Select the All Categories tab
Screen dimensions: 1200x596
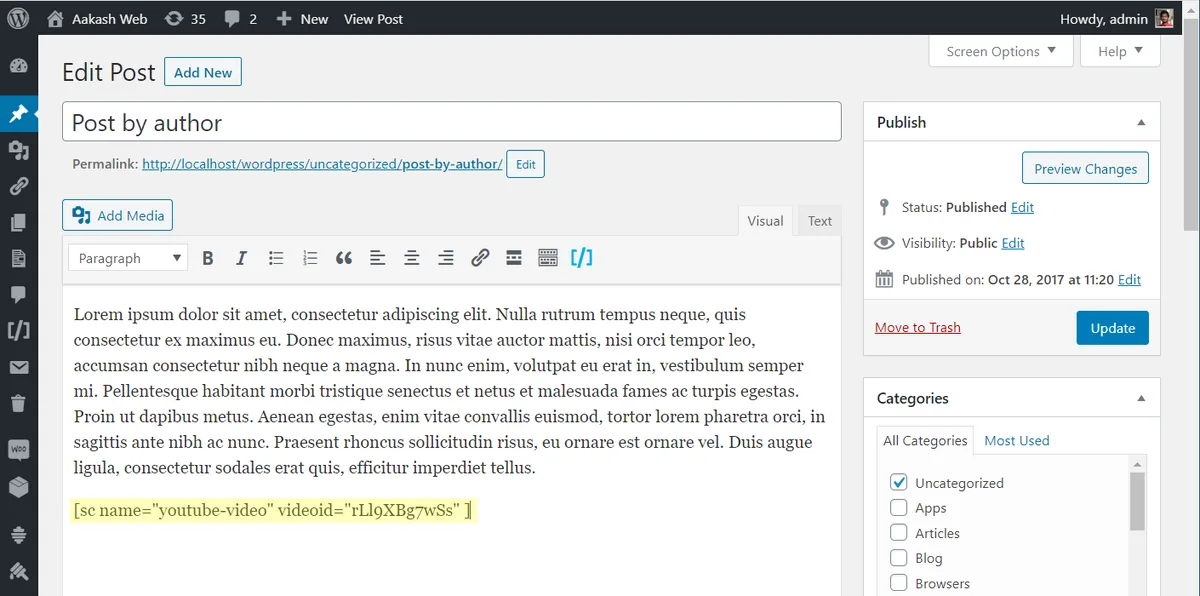tap(925, 440)
